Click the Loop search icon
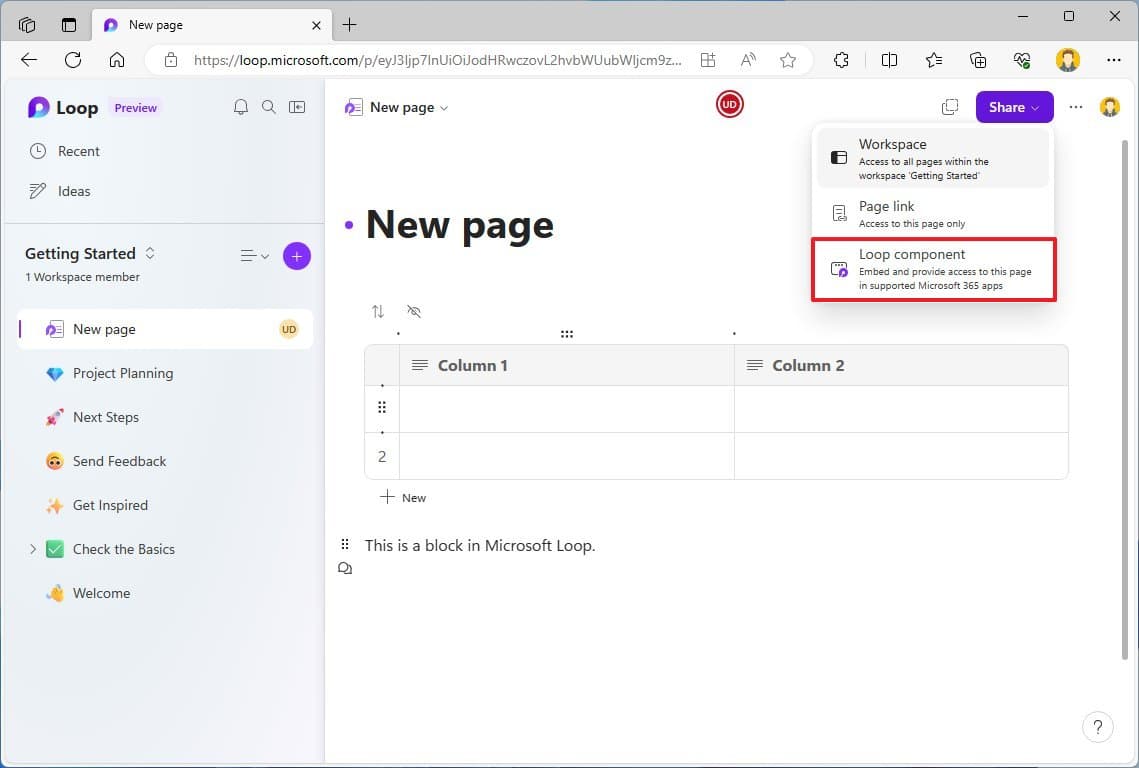 coord(268,107)
